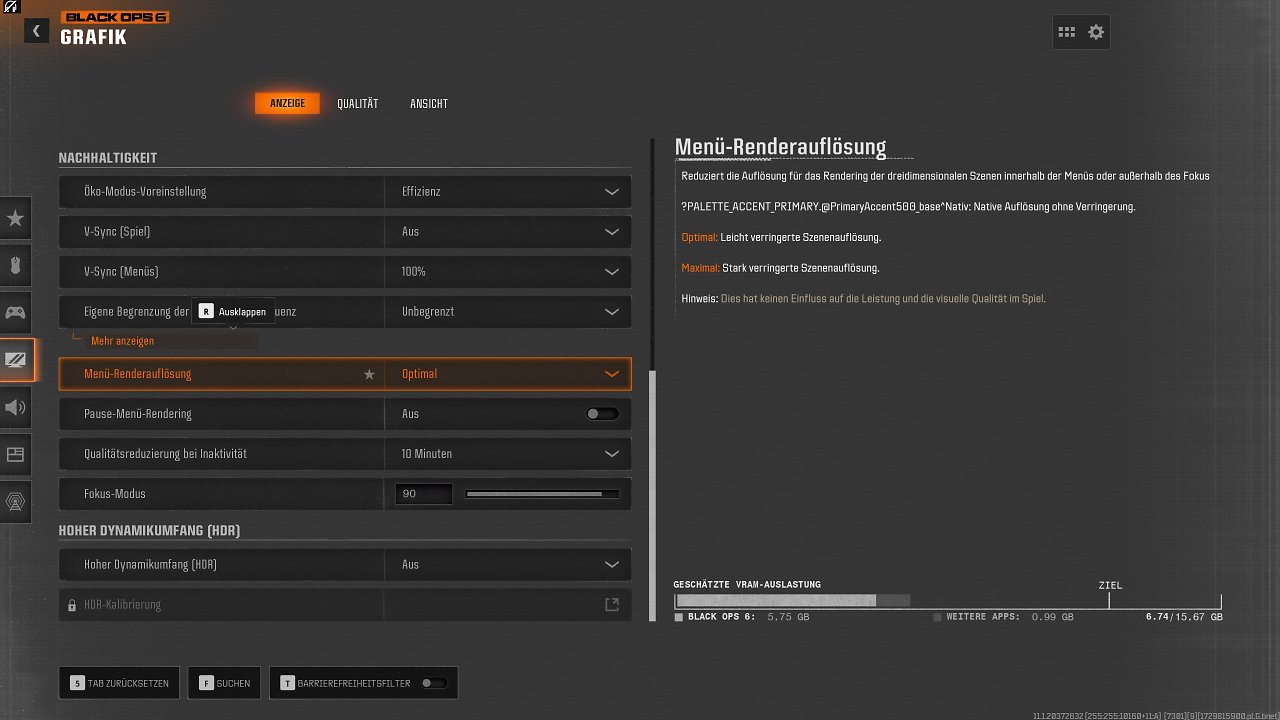Click the Pause-Menü-Rendering label
This screenshot has width=1280, height=720.
[x=138, y=414]
